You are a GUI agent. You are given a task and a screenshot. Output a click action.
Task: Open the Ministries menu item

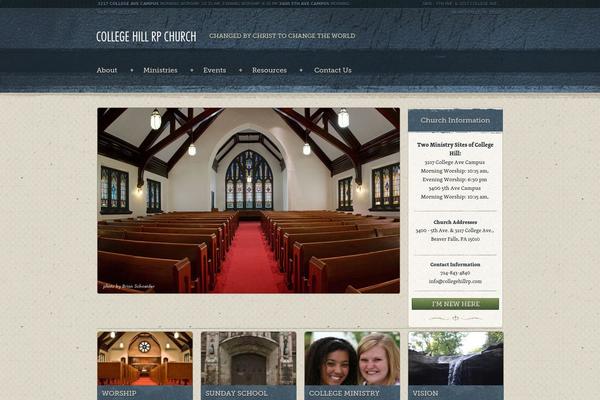pos(160,70)
